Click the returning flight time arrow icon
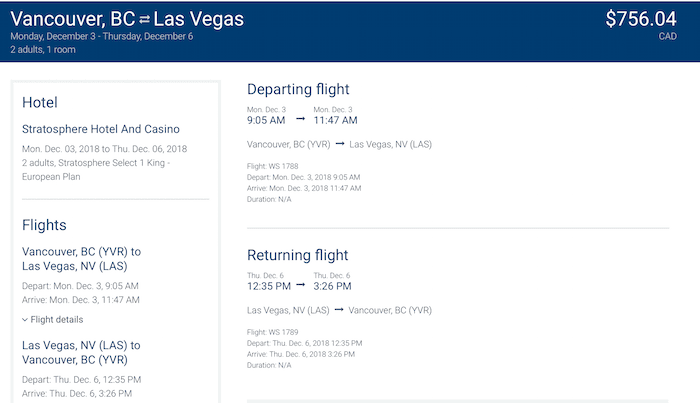 tap(300, 285)
